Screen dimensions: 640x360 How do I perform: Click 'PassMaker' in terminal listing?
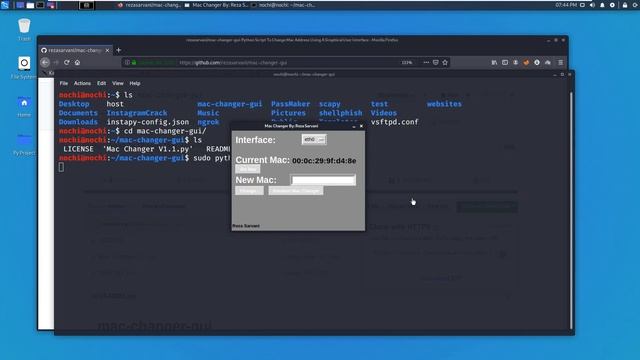291,104
